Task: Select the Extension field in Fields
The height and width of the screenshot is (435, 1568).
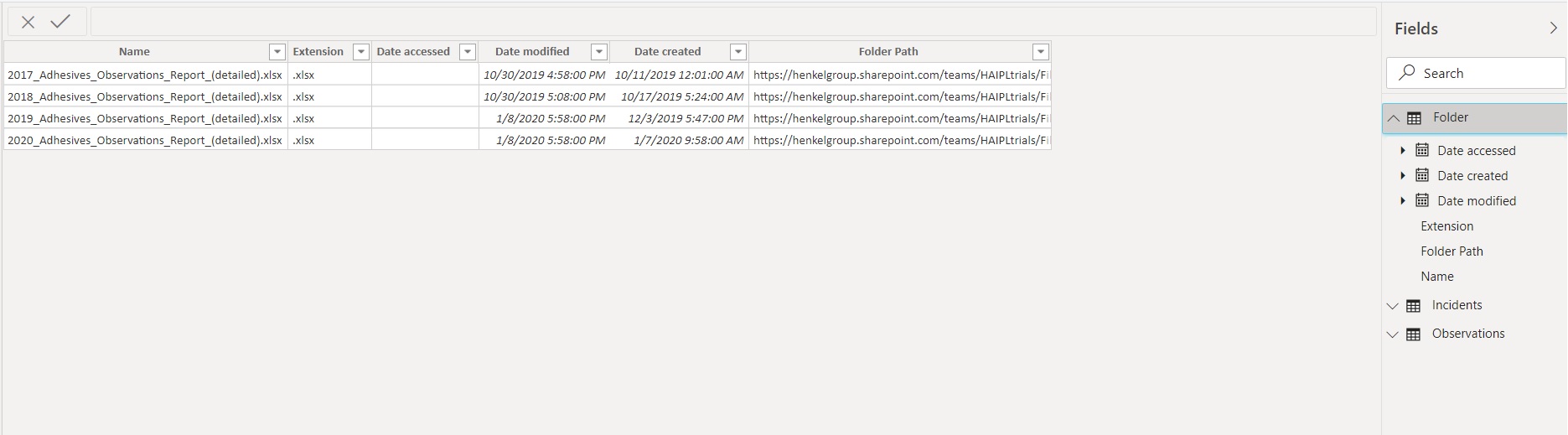Action: [1446, 226]
